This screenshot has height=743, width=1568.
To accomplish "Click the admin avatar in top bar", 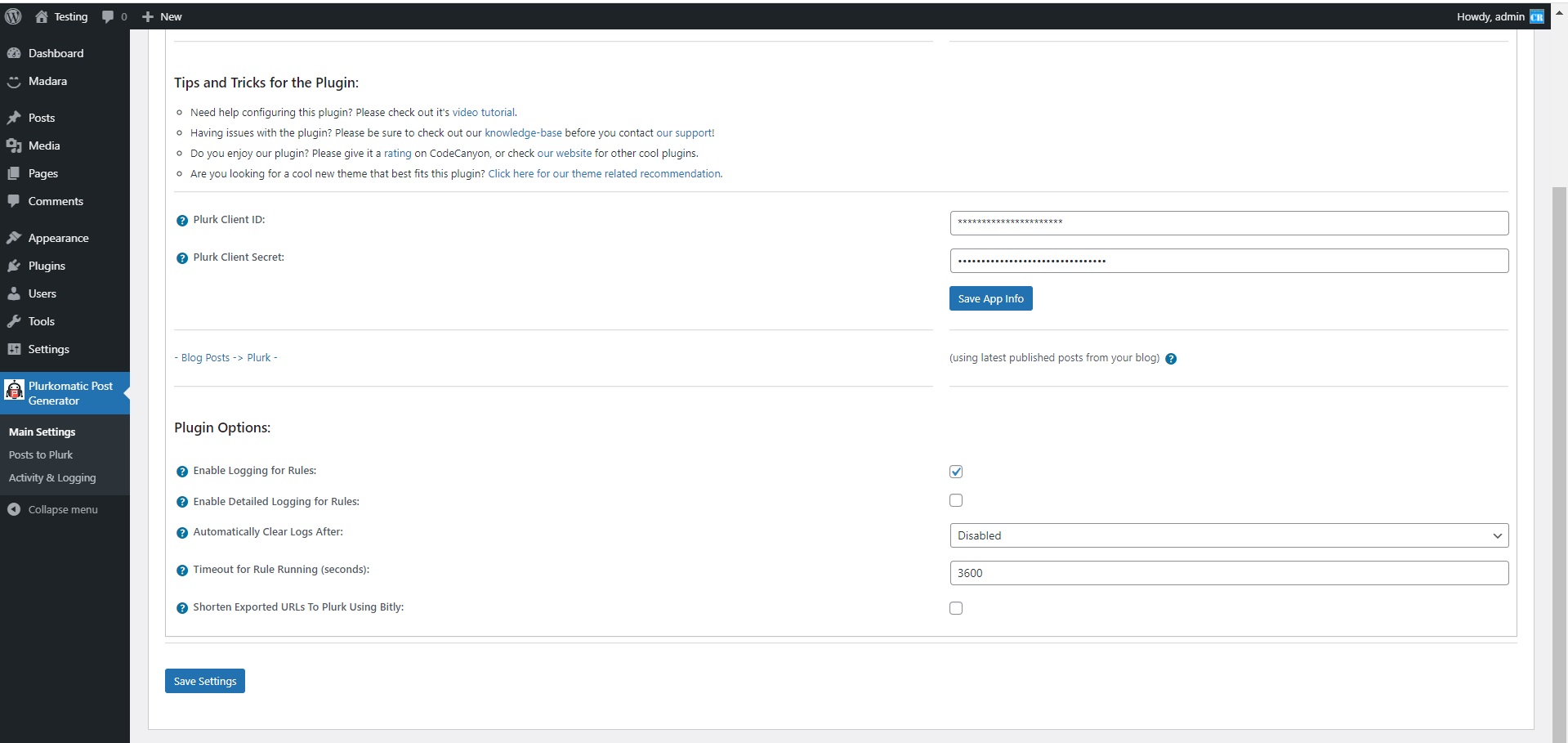I will pos(1537,16).
